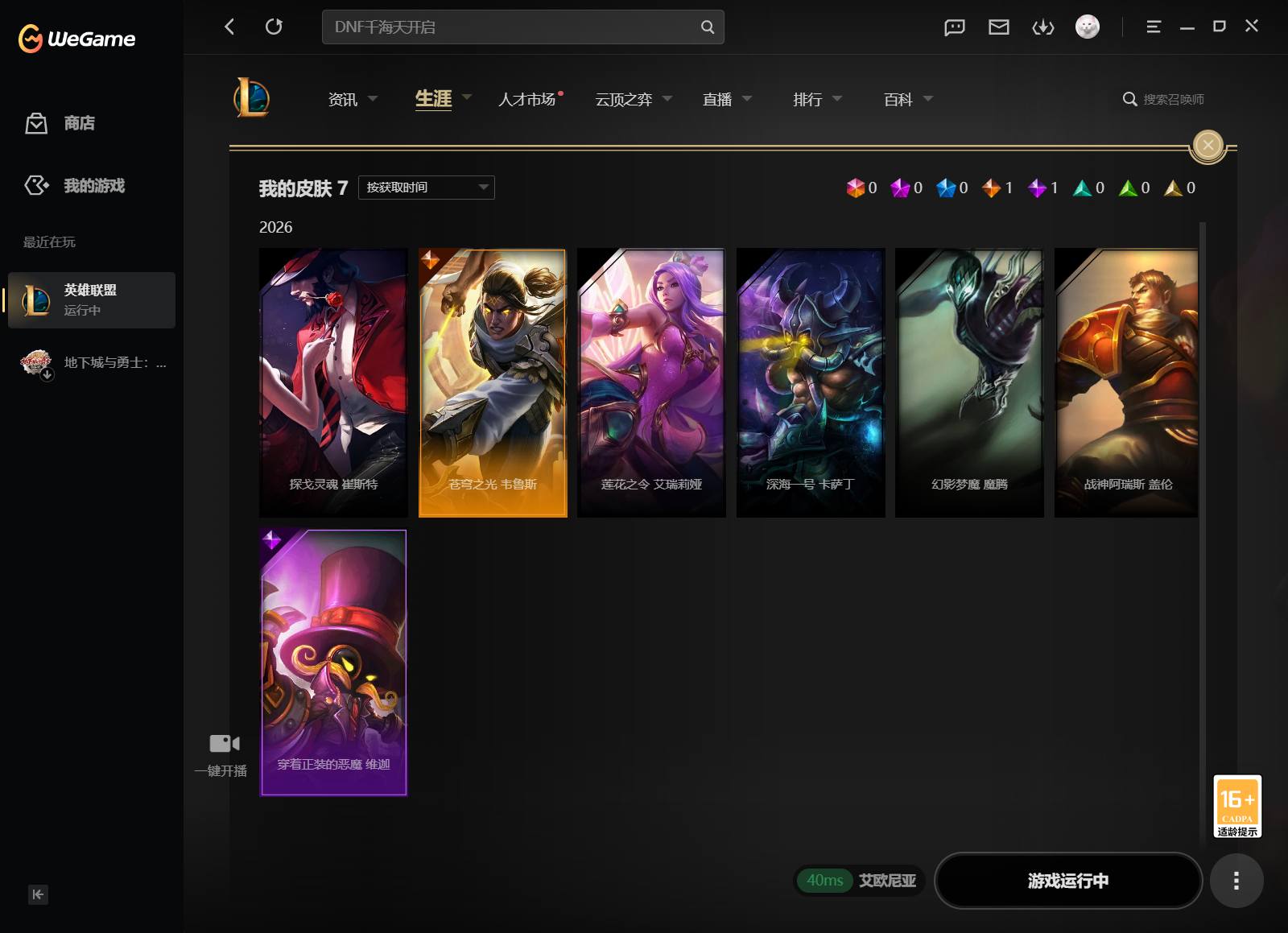Click the 游戏运行中 button
Screen dimensions: 1288x933
[1068, 881]
